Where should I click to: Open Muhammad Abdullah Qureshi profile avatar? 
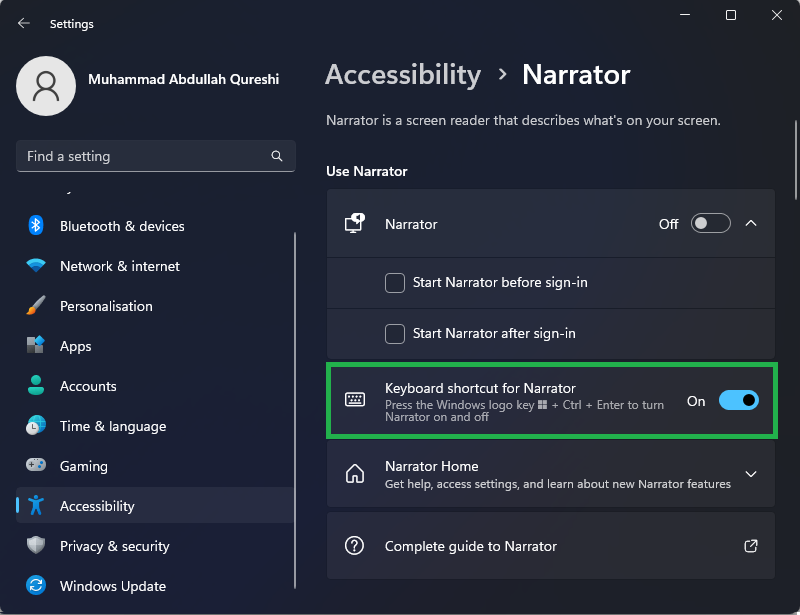pyautogui.click(x=46, y=86)
